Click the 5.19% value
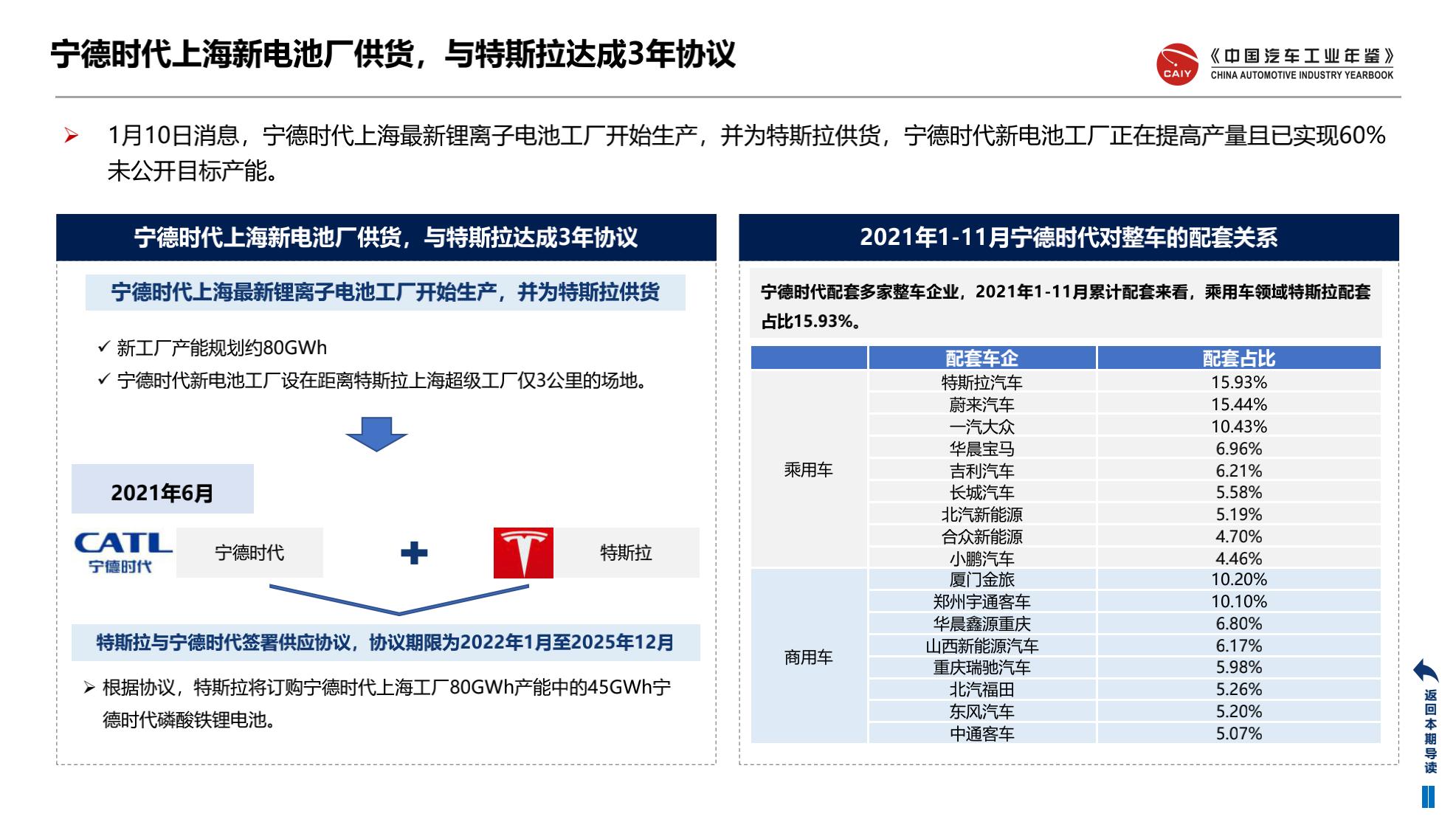 pos(1239,514)
